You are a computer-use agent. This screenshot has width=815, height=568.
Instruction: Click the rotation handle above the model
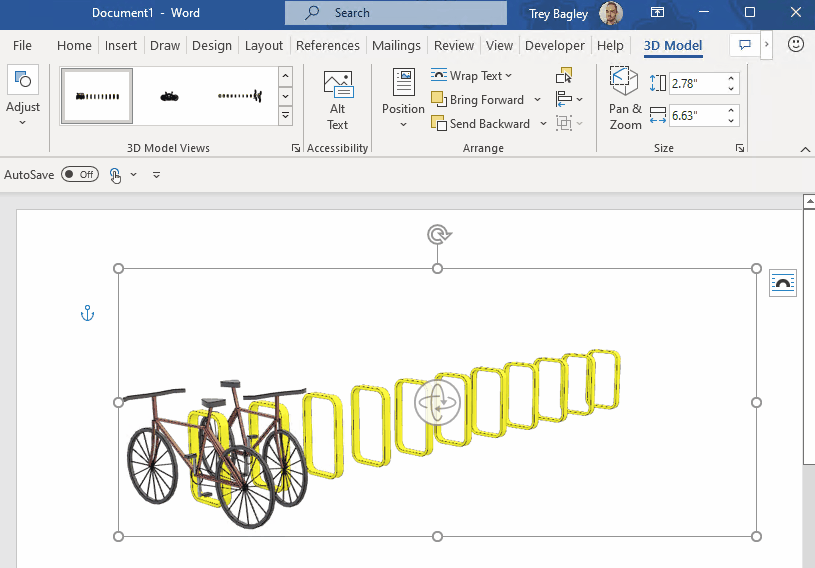[x=437, y=235]
